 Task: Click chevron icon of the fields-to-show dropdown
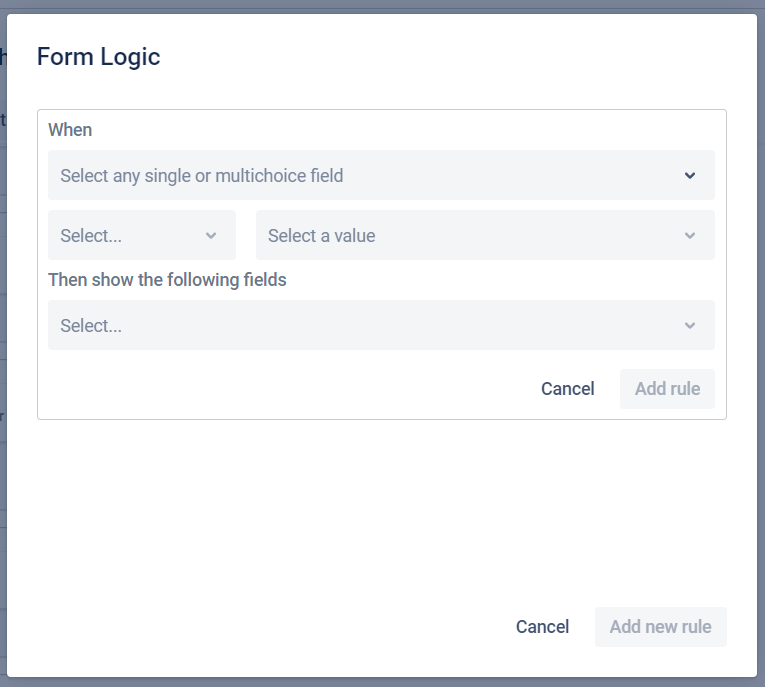(689, 326)
